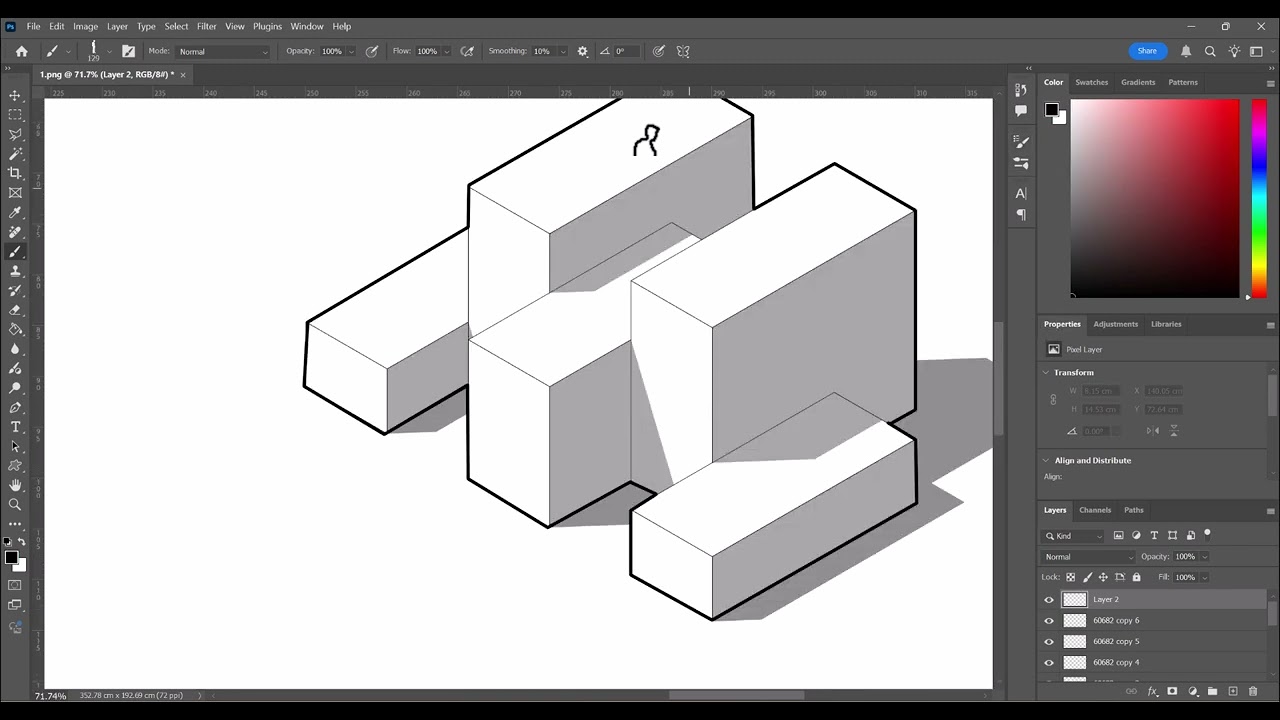Screen dimensions: 1280x720
Task: Switch to the Swatches tab
Action: (1092, 82)
